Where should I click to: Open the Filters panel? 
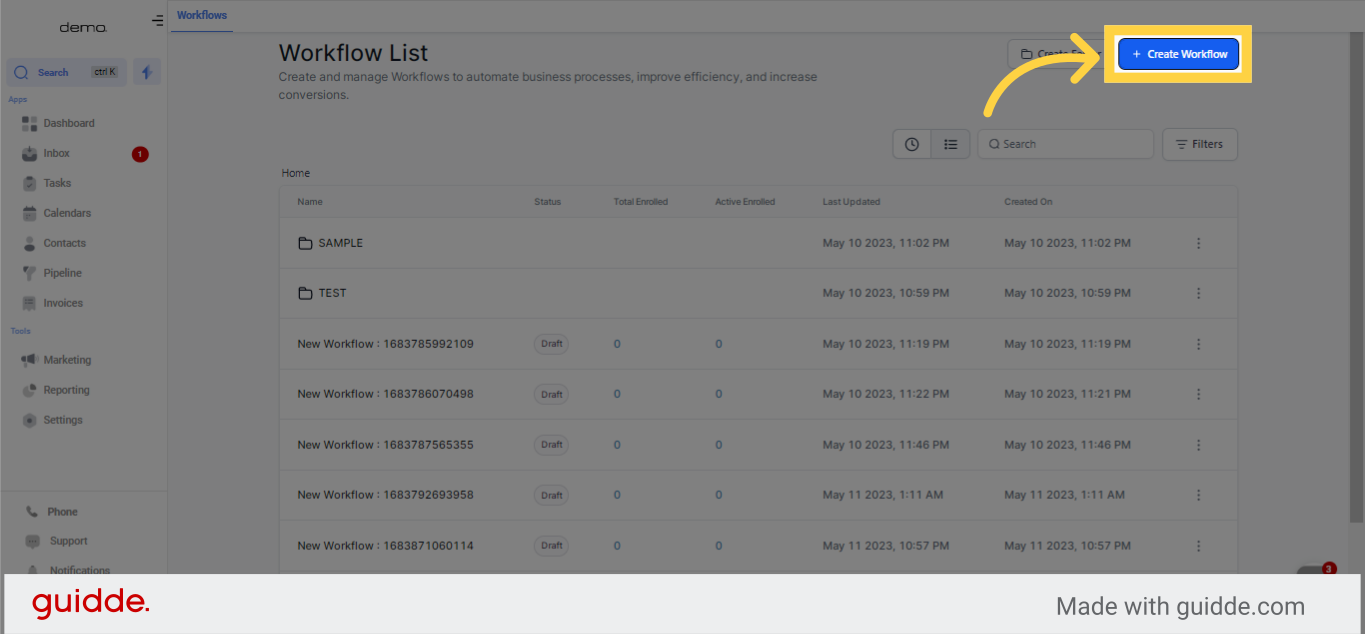point(1199,143)
